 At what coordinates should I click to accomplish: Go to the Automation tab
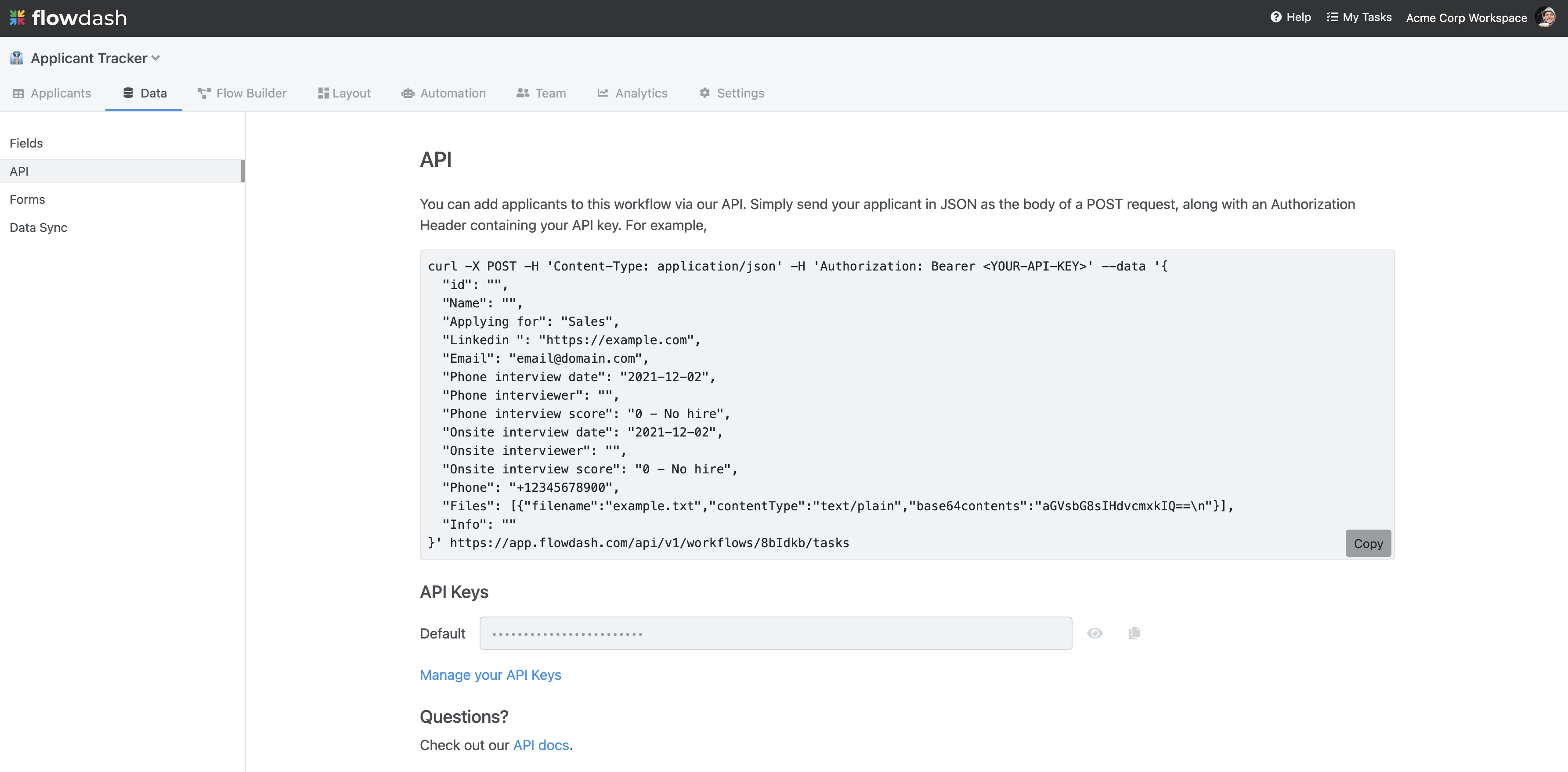443,93
